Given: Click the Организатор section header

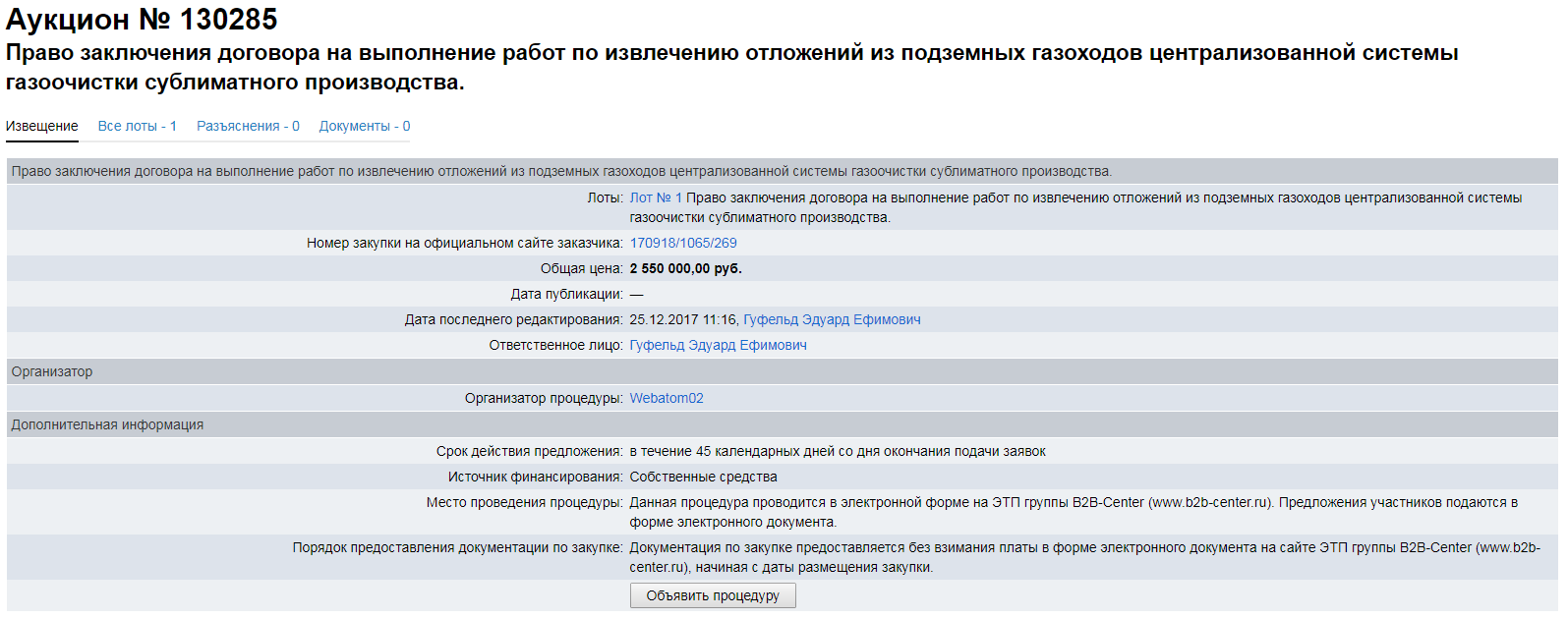Looking at the screenshot, I should (x=52, y=371).
